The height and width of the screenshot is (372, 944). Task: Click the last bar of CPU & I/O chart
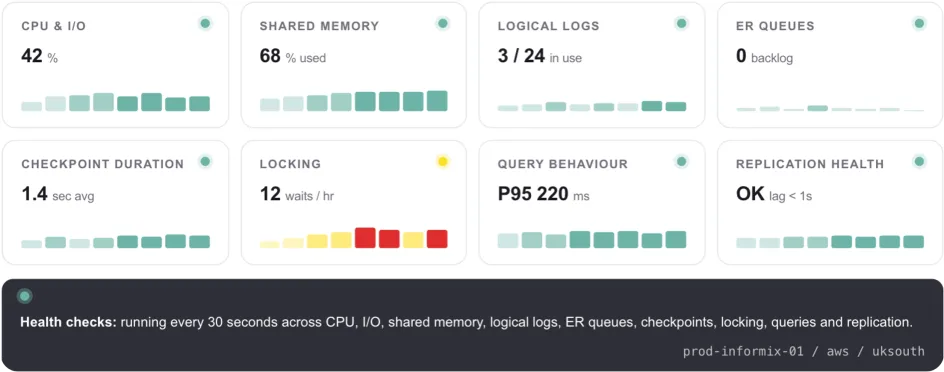(x=199, y=104)
